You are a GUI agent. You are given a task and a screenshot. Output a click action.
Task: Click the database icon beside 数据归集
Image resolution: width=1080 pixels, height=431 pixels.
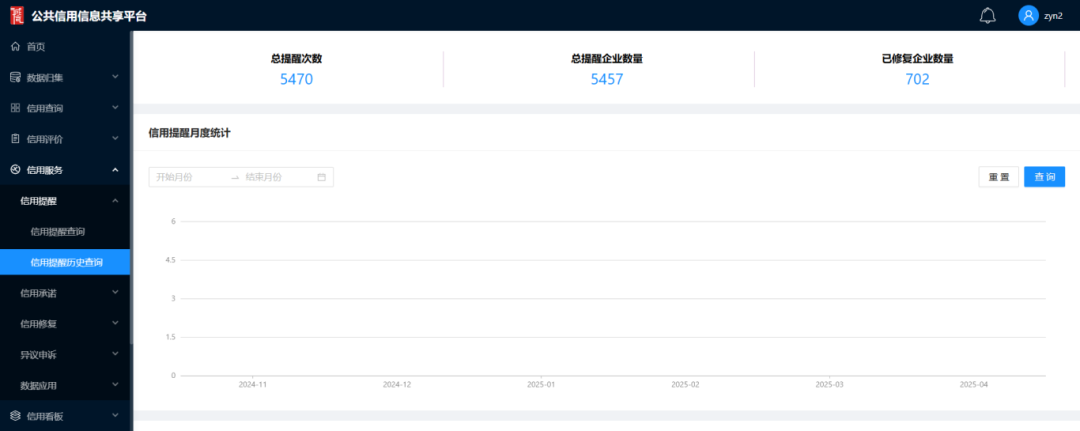pos(15,77)
